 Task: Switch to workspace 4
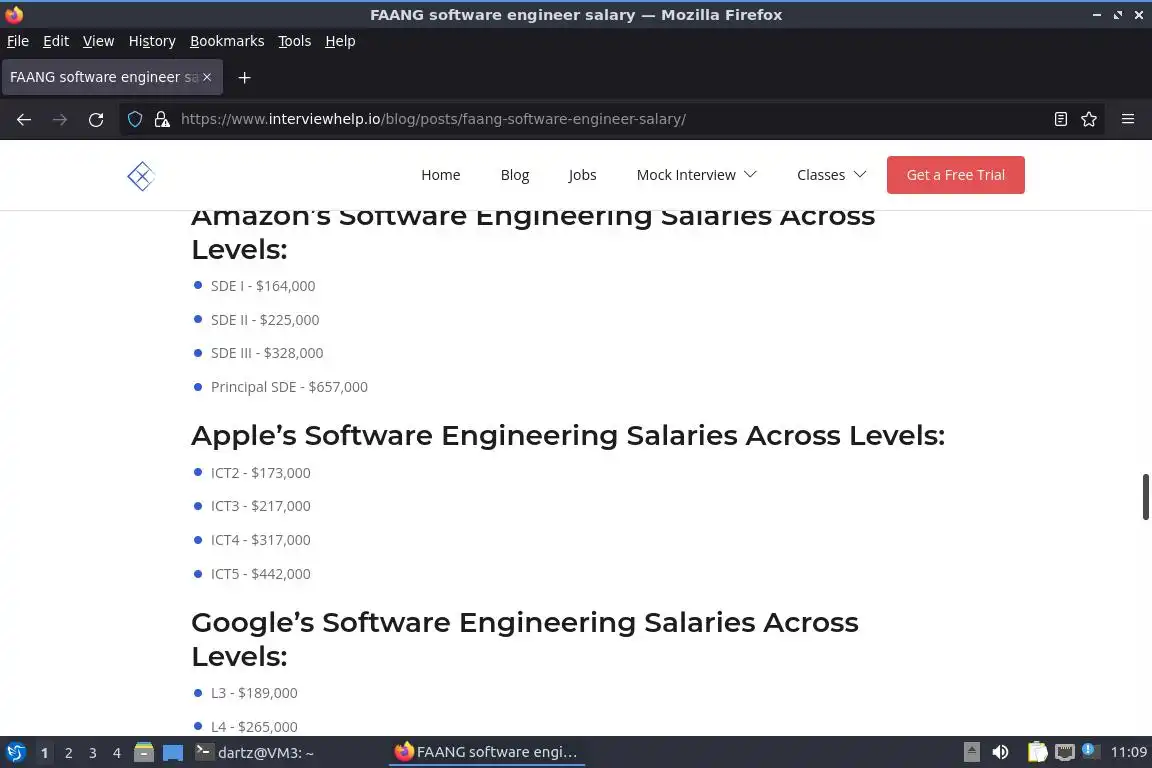(117, 753)
